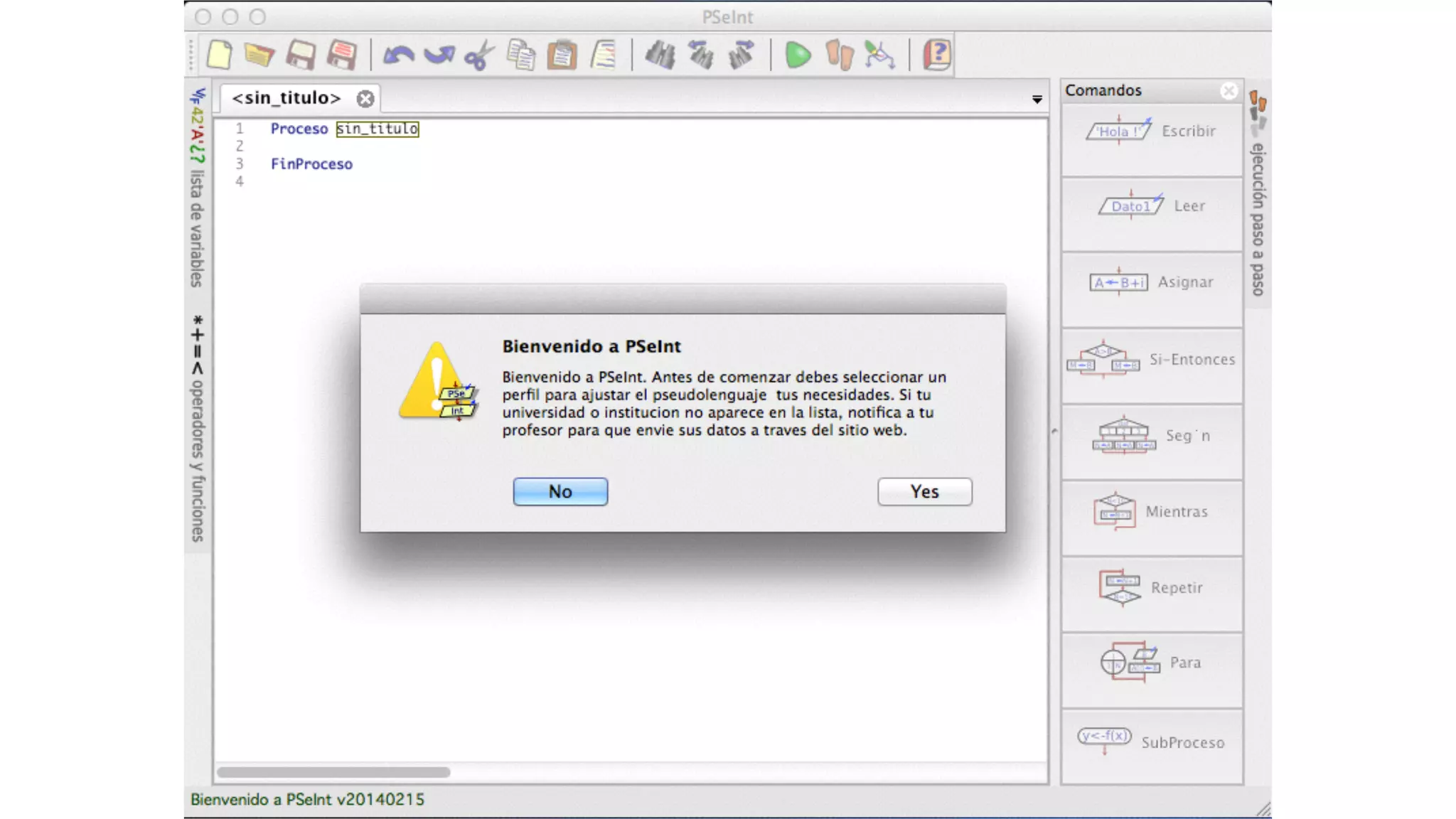Click the New file toolbar icon

[220, 55]
